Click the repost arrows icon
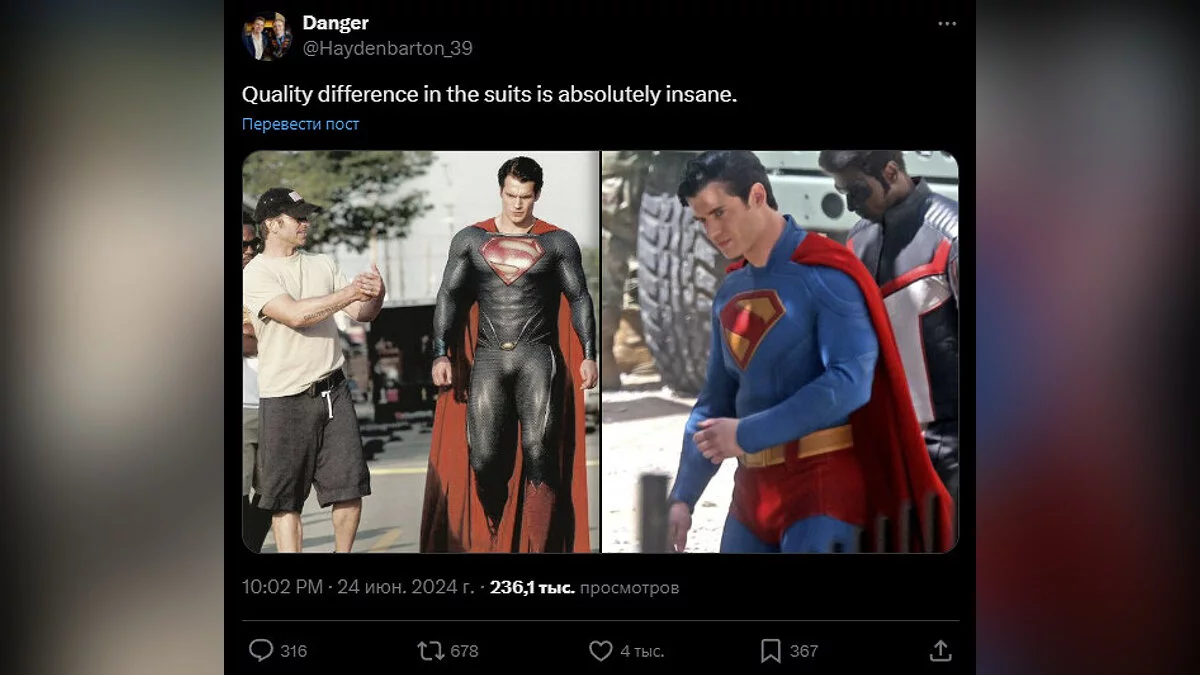The height and width of the screenshot is (675, 1200). (x=430, y=651)
